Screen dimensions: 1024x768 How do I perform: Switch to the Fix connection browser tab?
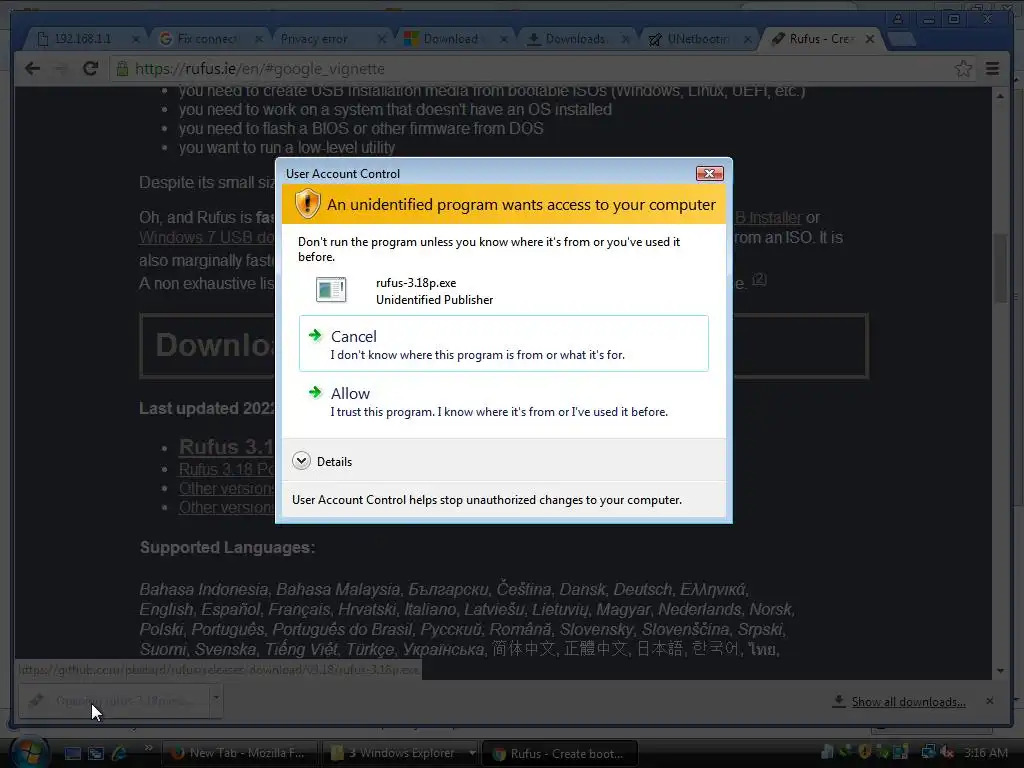[x=207, y=39]
